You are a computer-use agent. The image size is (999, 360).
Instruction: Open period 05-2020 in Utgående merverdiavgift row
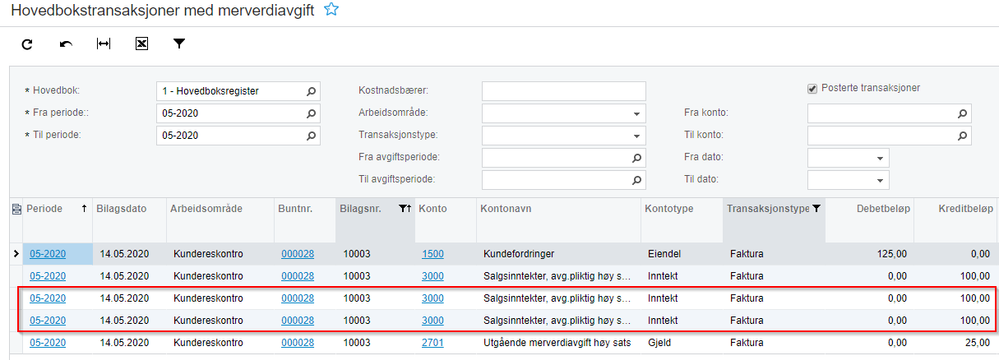[x=48, y=343]
